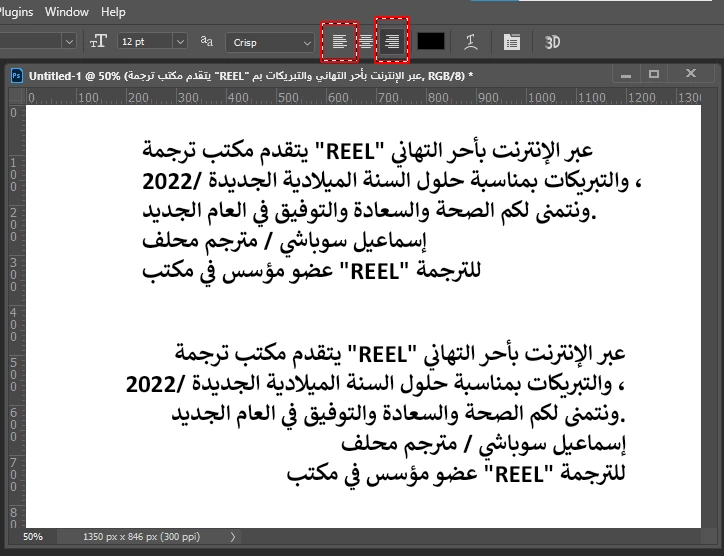Maximize the Untitled-1 document window
The image size is (724, 556).
pyautogui.click(x=654, y=74)
